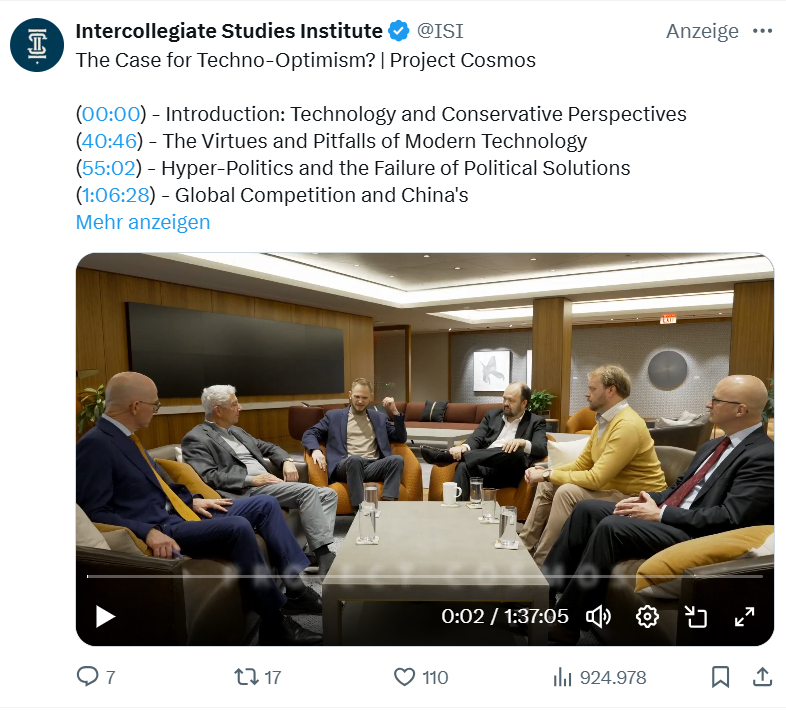Jump to 1:06:28 timestamp link
Image resolution: width=786 pixels, height=715 pixels.
point(117,195)
